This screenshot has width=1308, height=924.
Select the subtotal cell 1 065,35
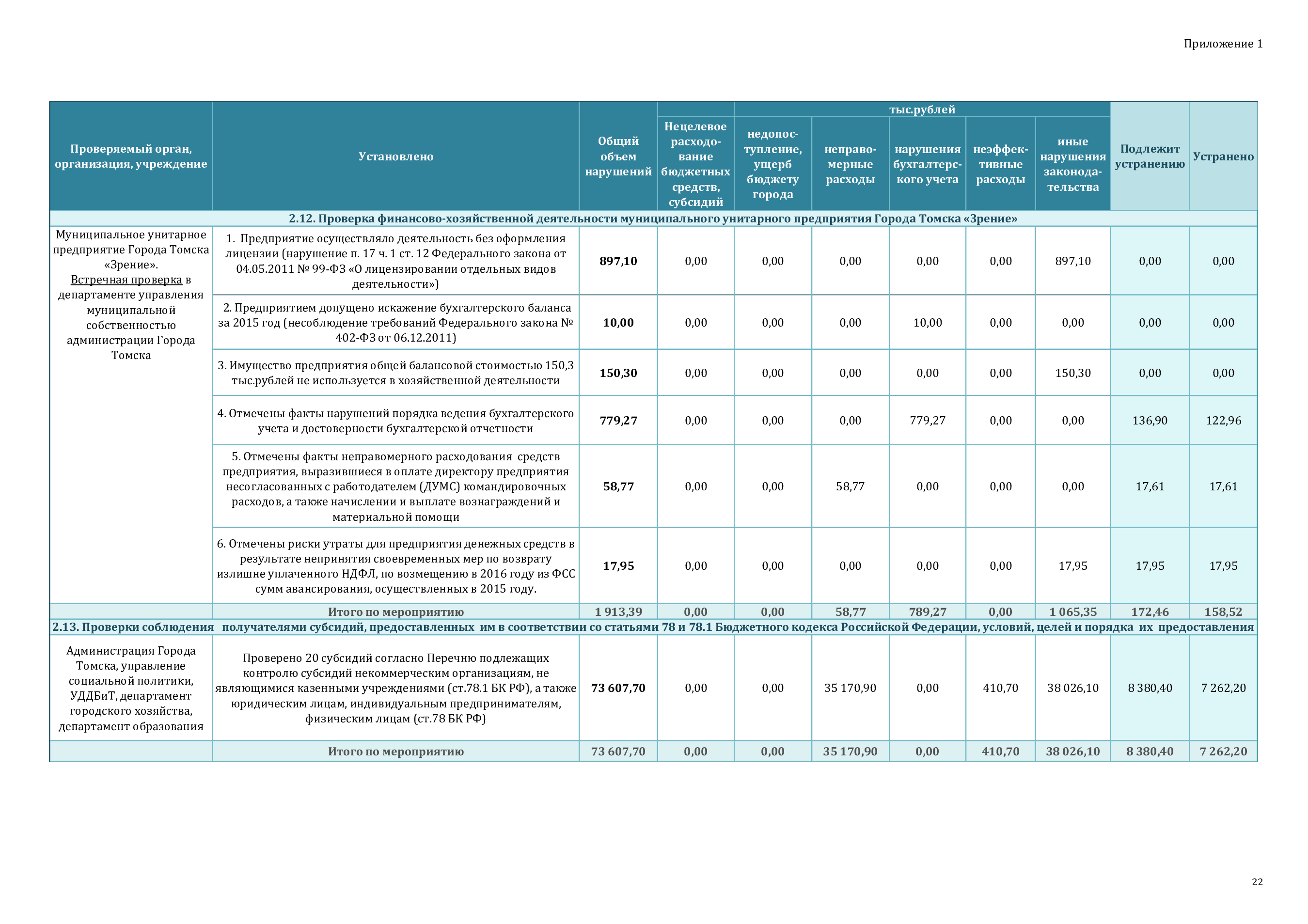coord(1072,612)
